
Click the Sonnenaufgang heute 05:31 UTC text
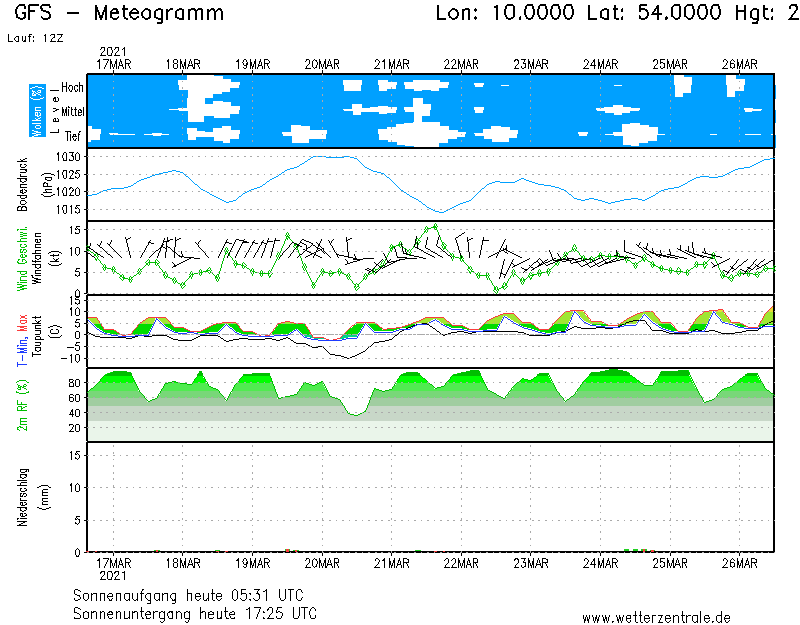click(x=195, y=594)
